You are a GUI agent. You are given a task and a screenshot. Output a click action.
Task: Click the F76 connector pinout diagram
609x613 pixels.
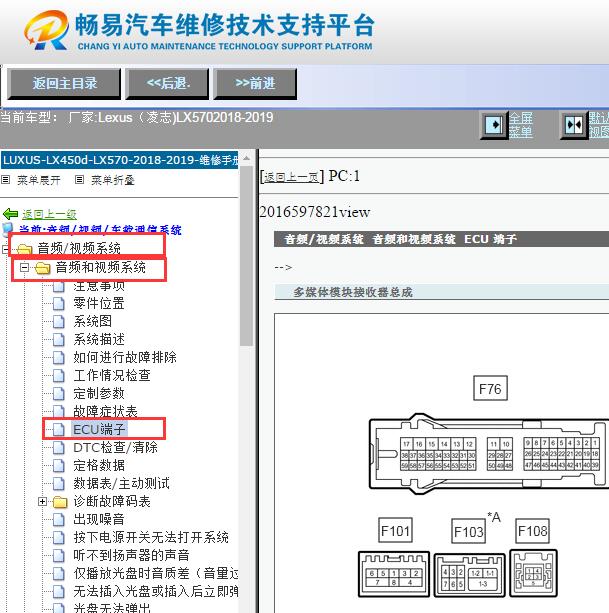[489, 453]
